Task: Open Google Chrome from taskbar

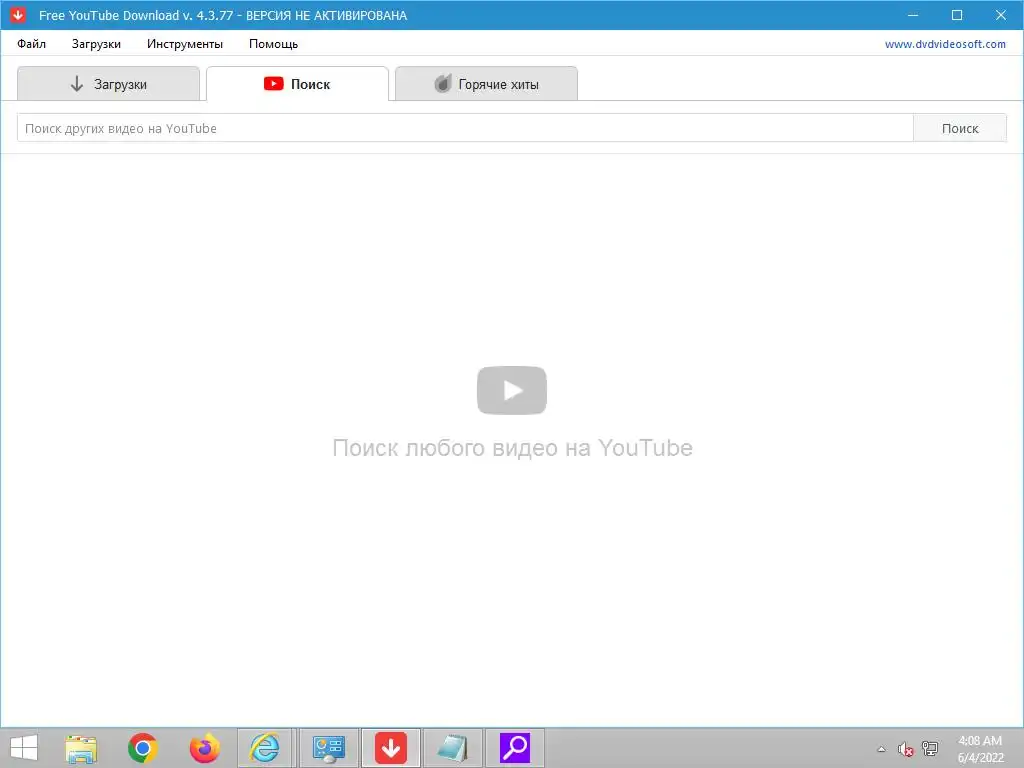Action: 142,748
